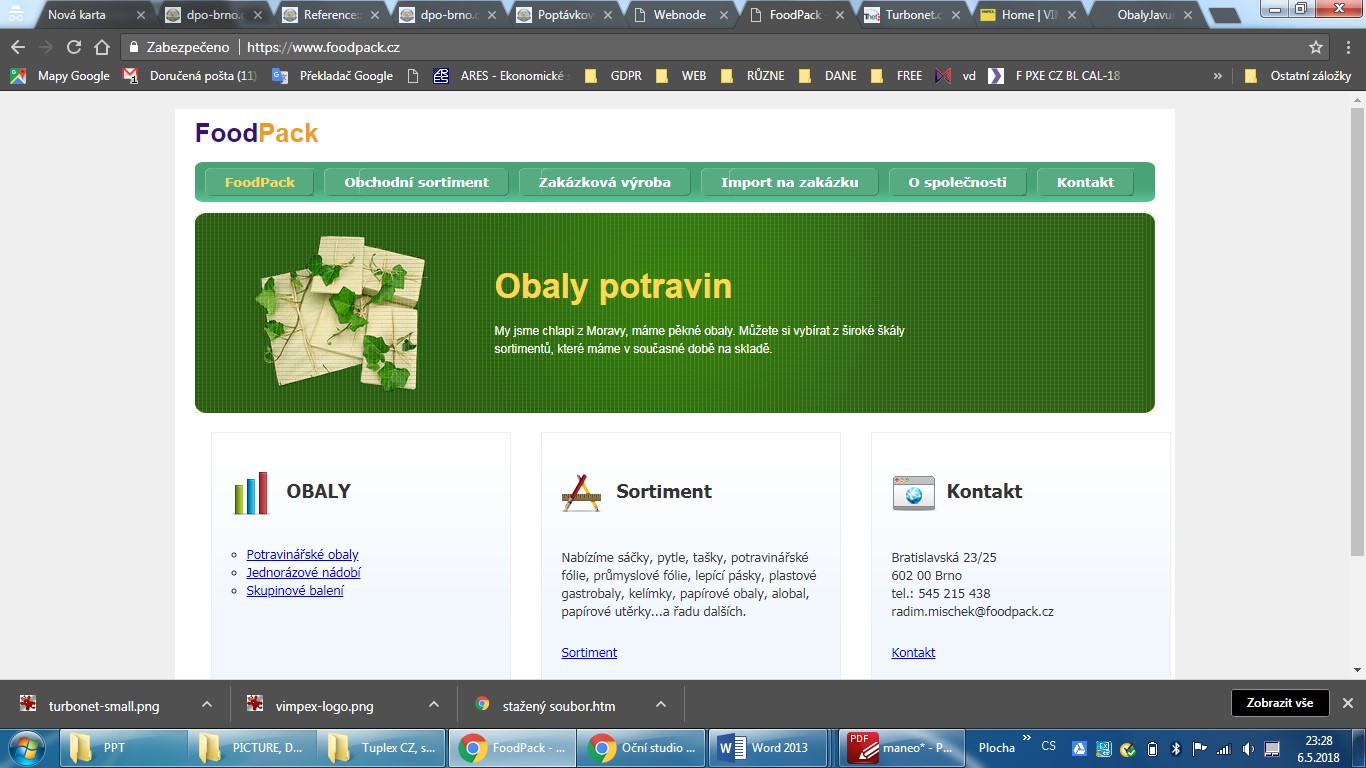Click the CS language indicator
The image size is (1366, 768).
click(x=1049, y=746)
